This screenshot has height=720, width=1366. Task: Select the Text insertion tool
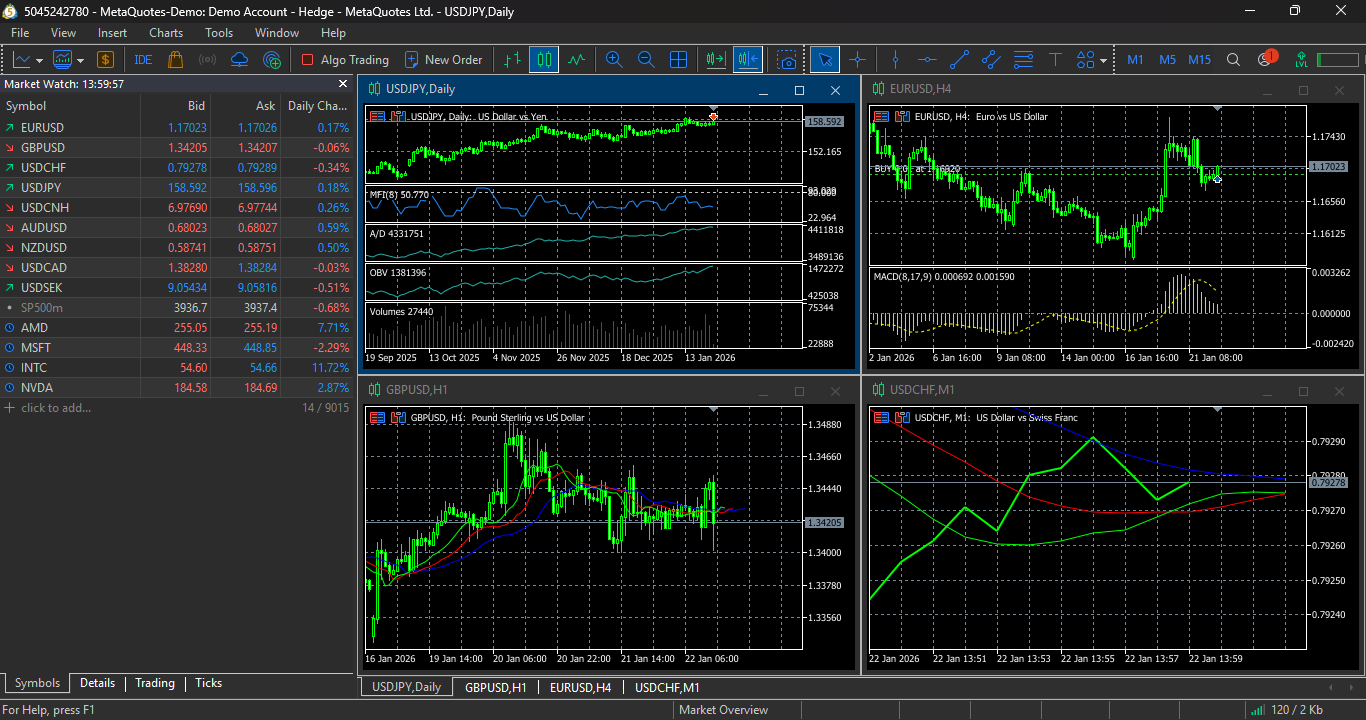pyautogui.click(x=1056, y=59)
